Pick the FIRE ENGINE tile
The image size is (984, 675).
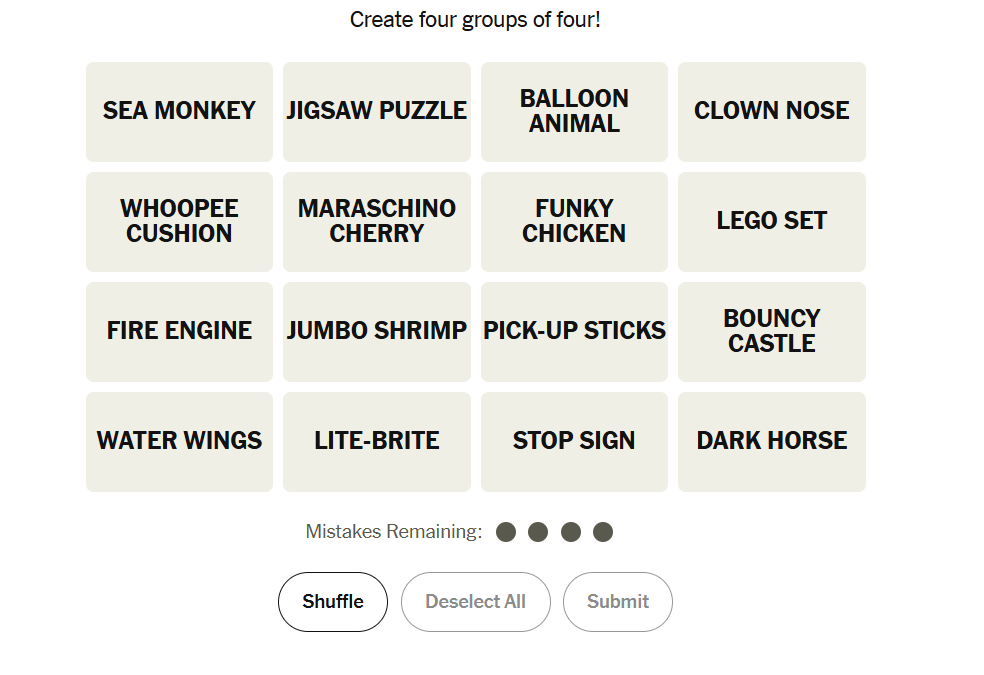point(179,331)
